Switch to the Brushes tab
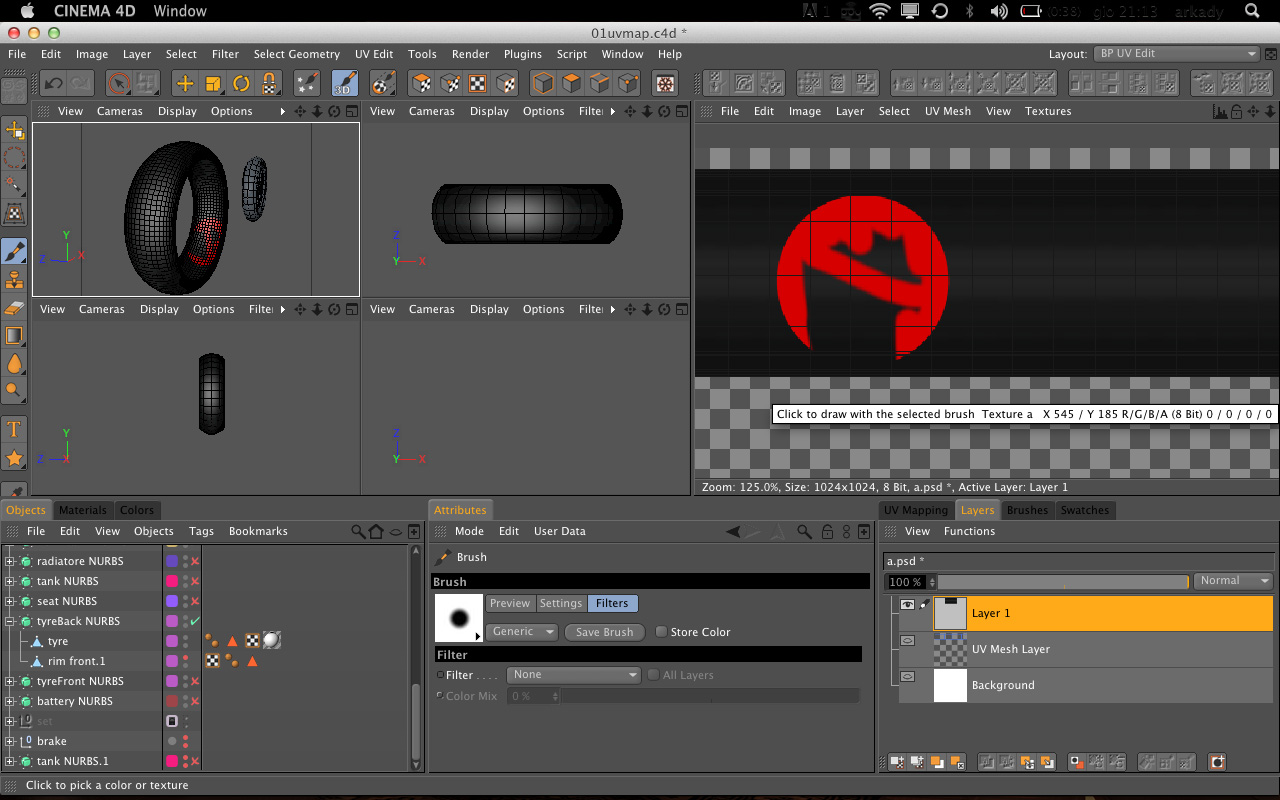 [1027, 510]
